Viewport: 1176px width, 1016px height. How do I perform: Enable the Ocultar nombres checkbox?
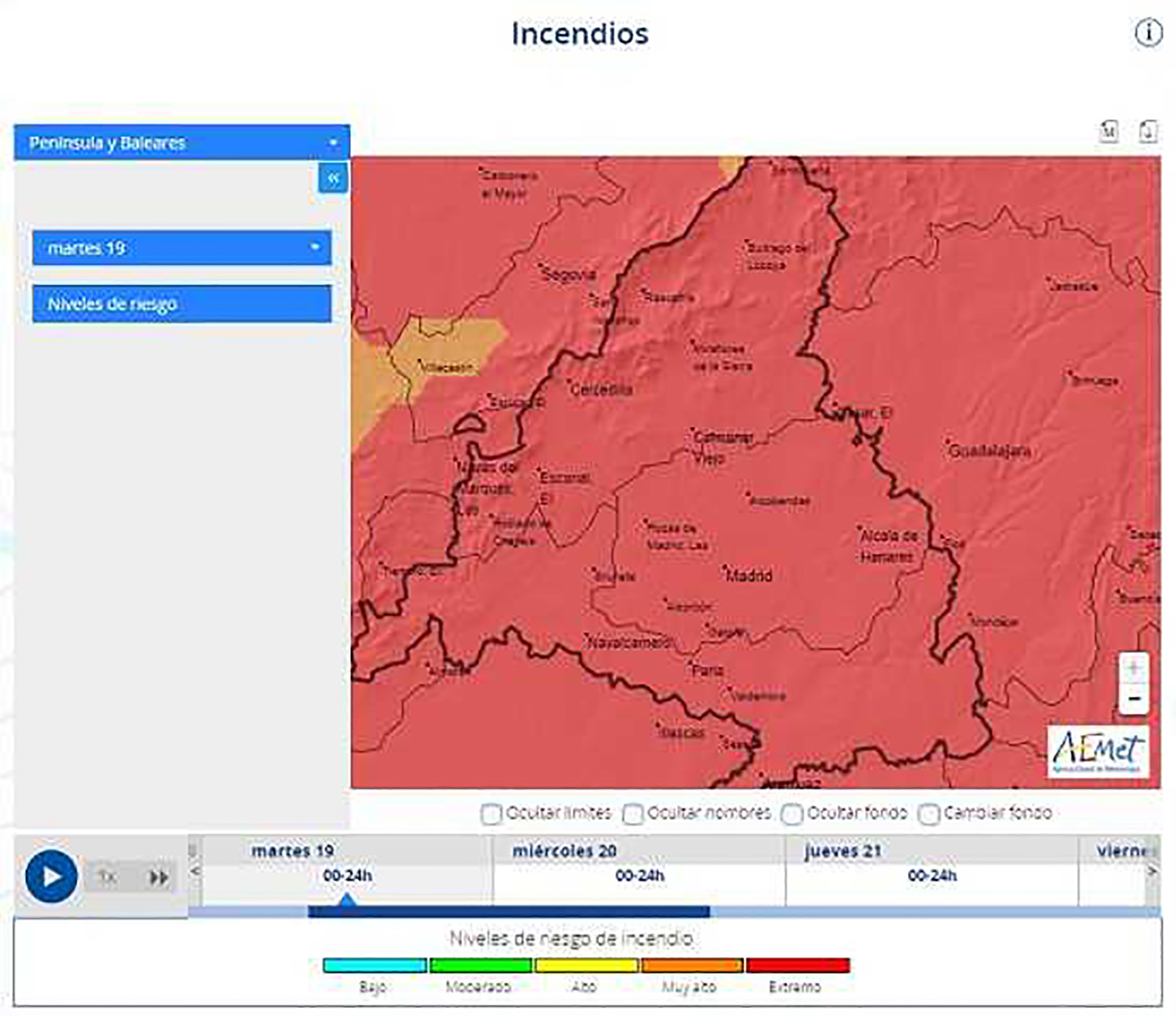click(632, 814)
